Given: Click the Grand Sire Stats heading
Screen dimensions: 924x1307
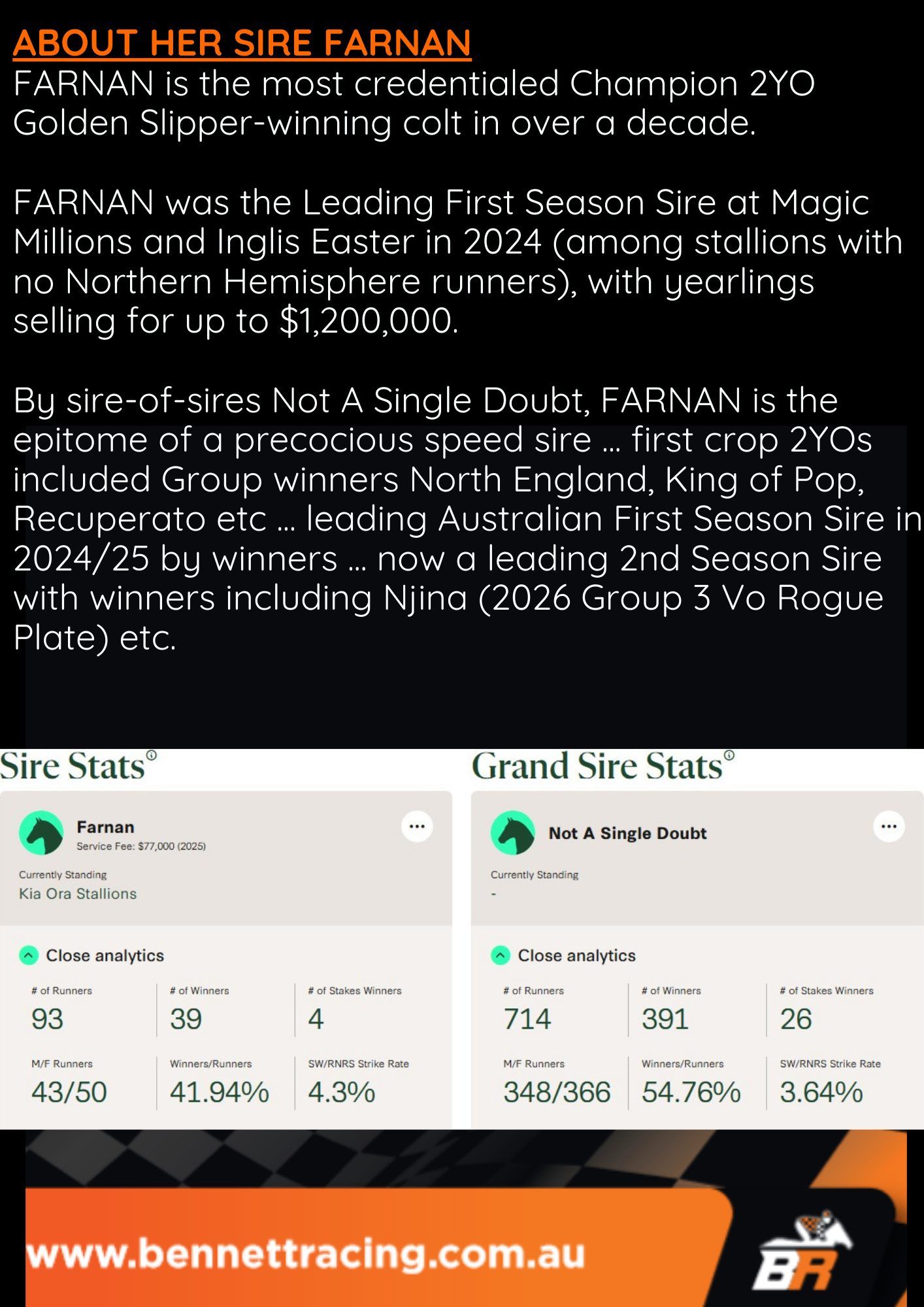Looking at the screenshot, I should [x=597, y=766].
